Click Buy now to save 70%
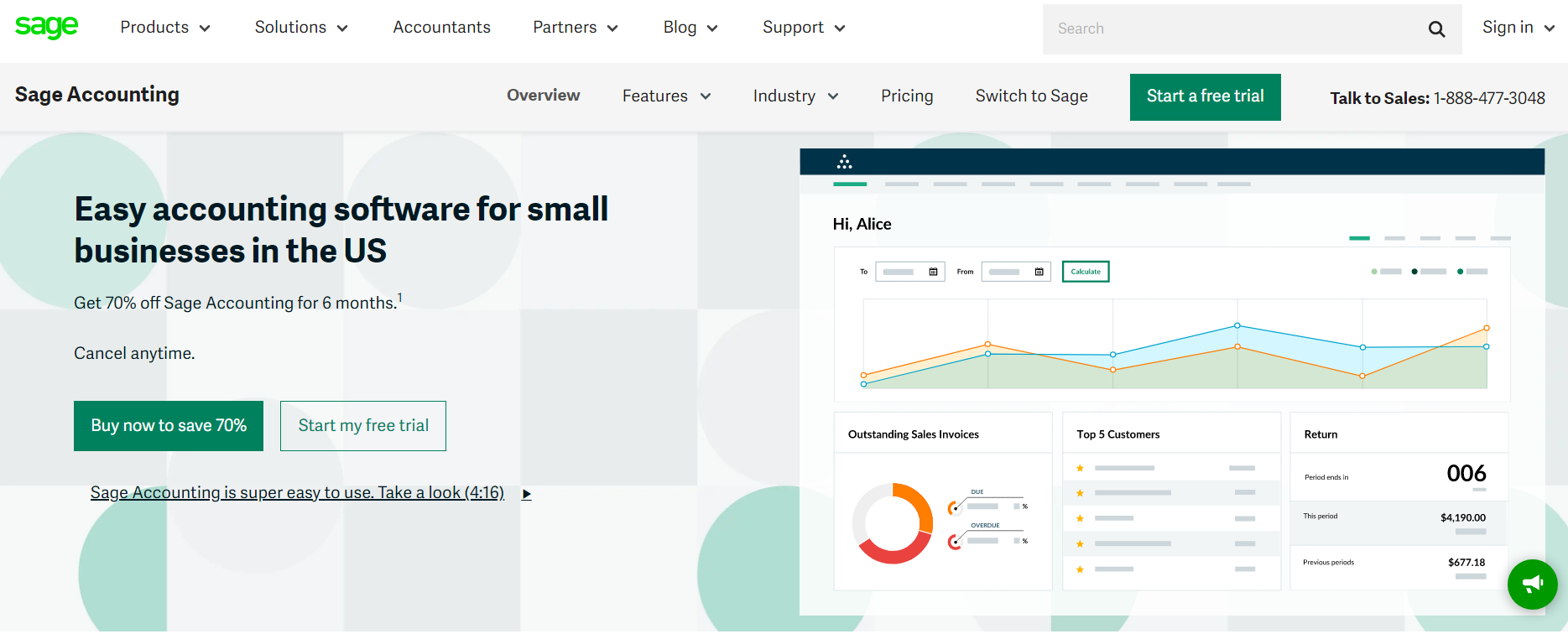This screenshot has width=1568, height=639. (x=169, y=426)
